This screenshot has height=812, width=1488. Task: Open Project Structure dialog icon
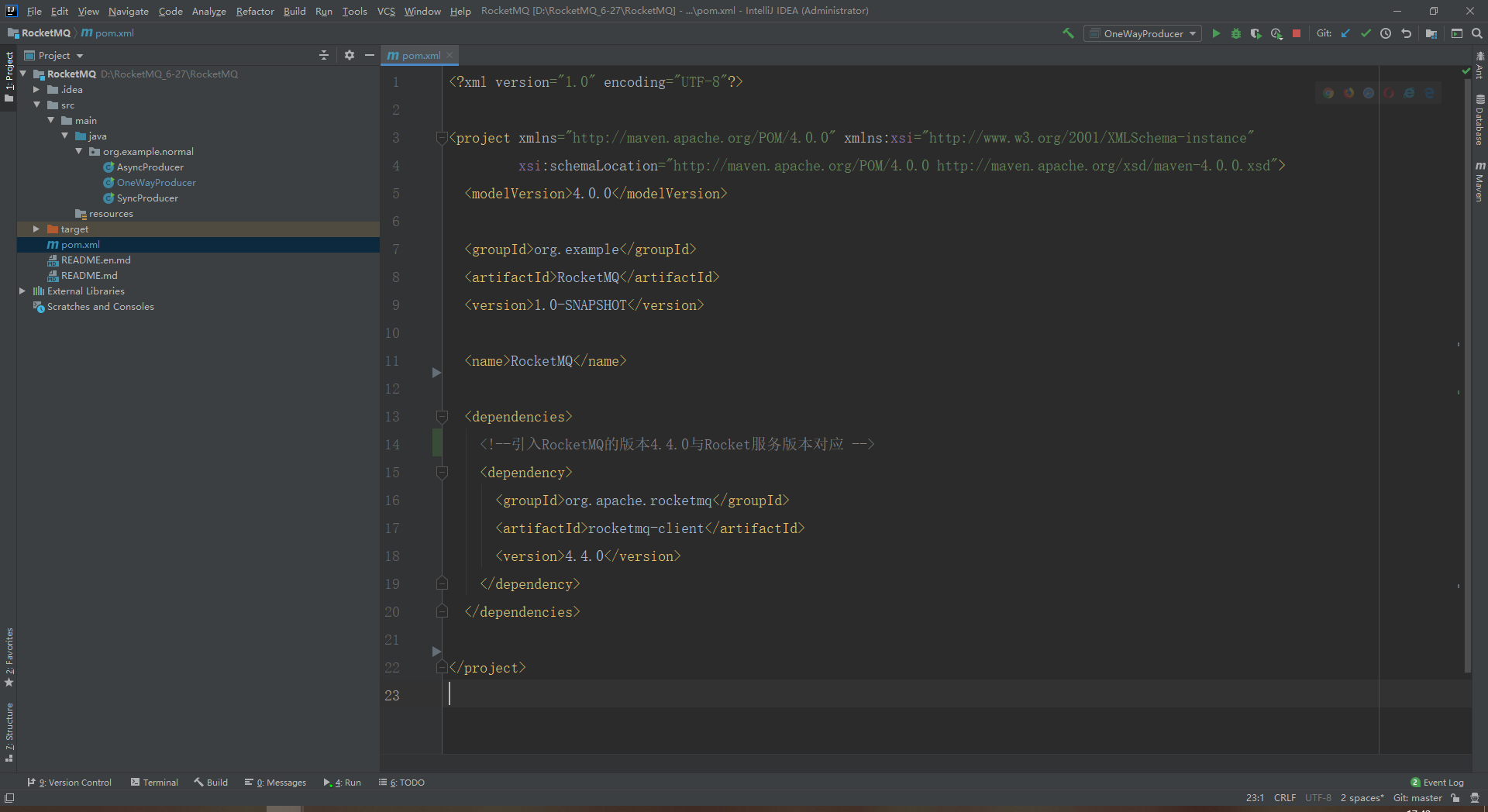click(1431, 33)
